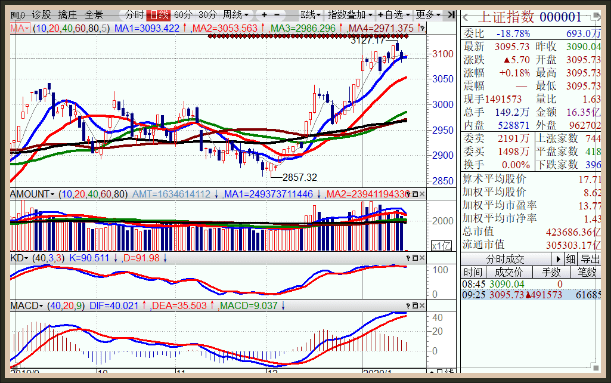
Task: Open help icon on MA indicator row
Action: 422,28
